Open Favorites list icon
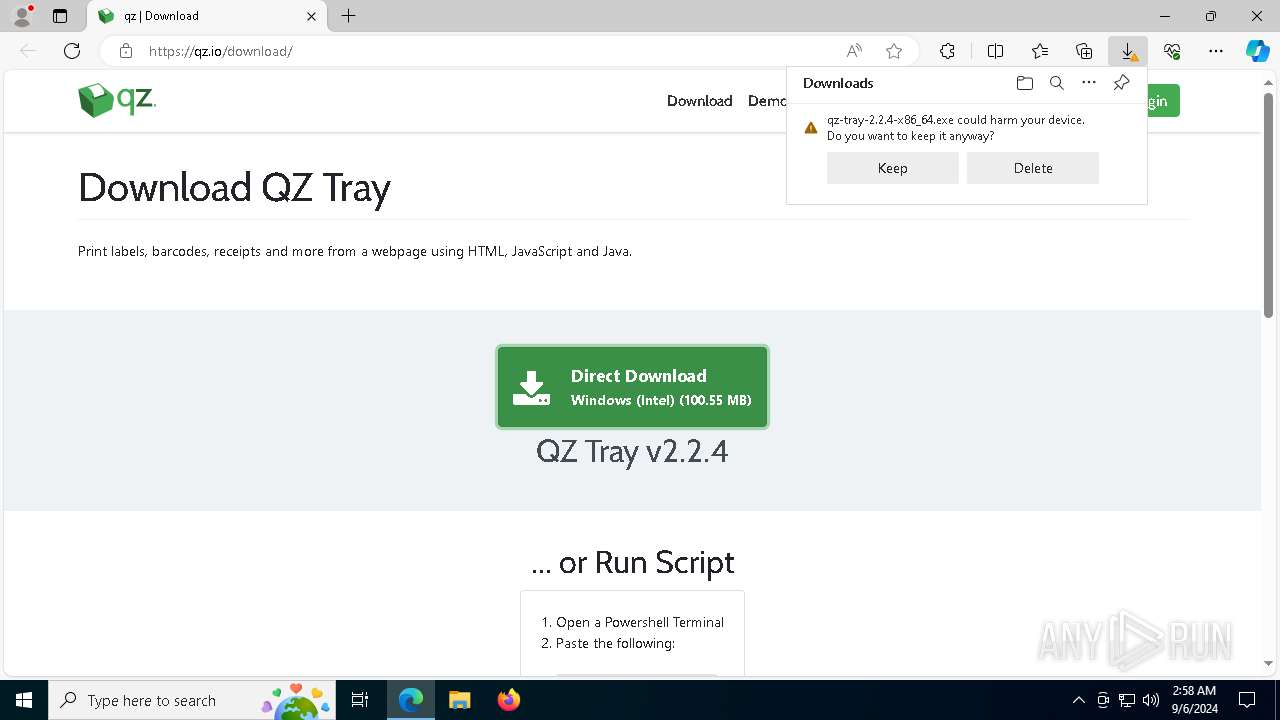 (1040, 51)
